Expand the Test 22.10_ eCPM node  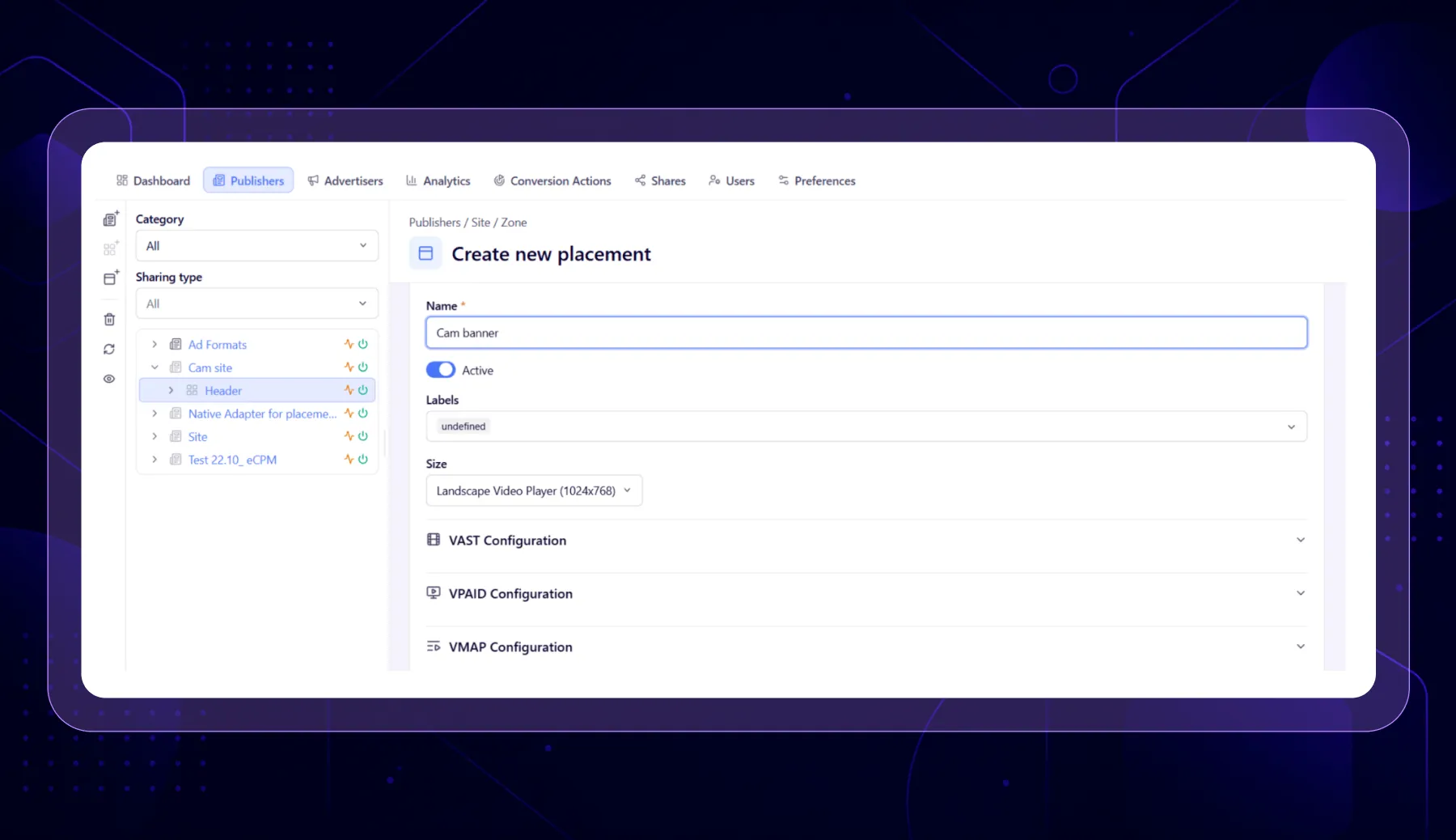coord(154,460)
